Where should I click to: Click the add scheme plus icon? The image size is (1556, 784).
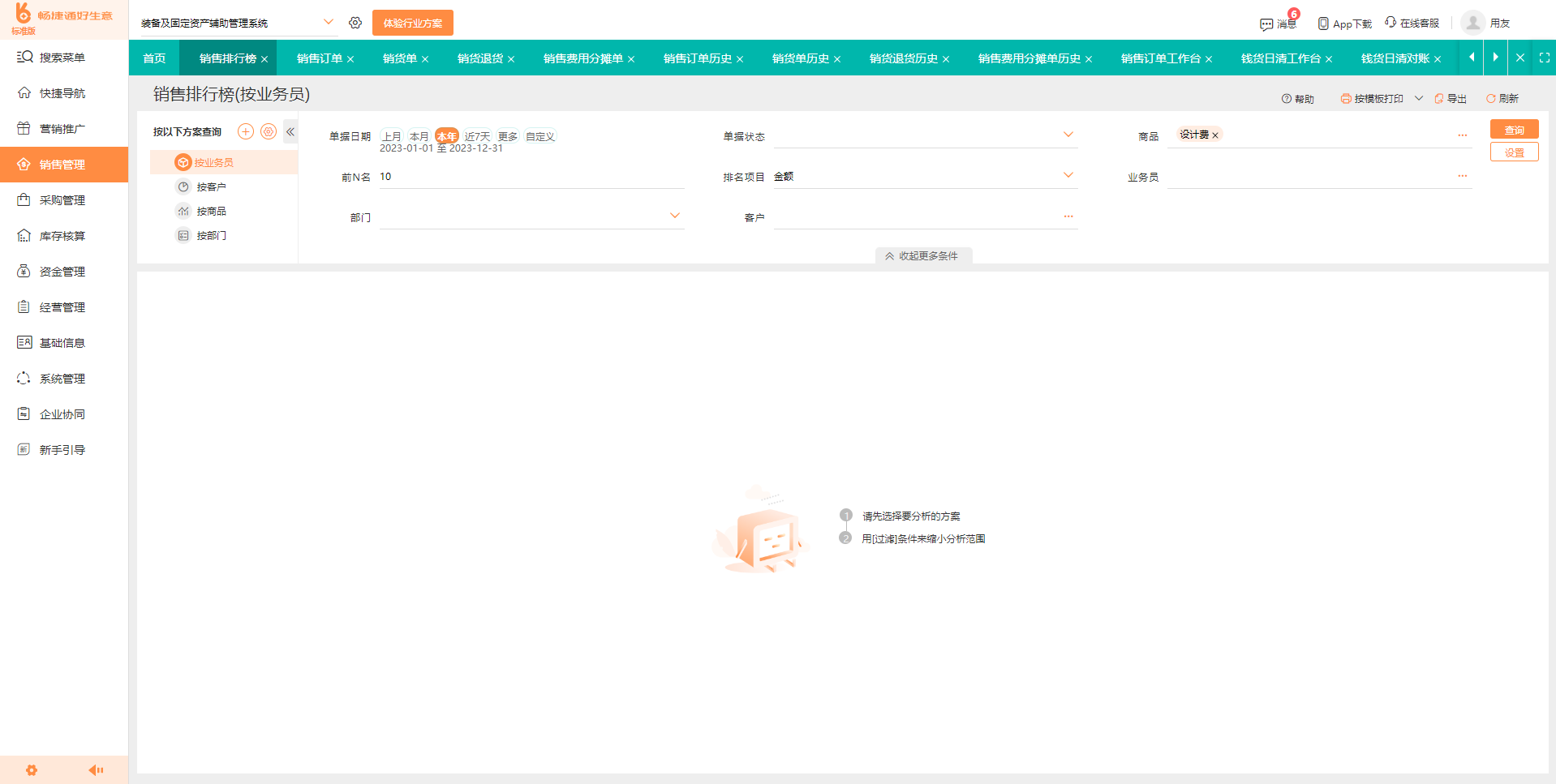click(x=245, y=131)
